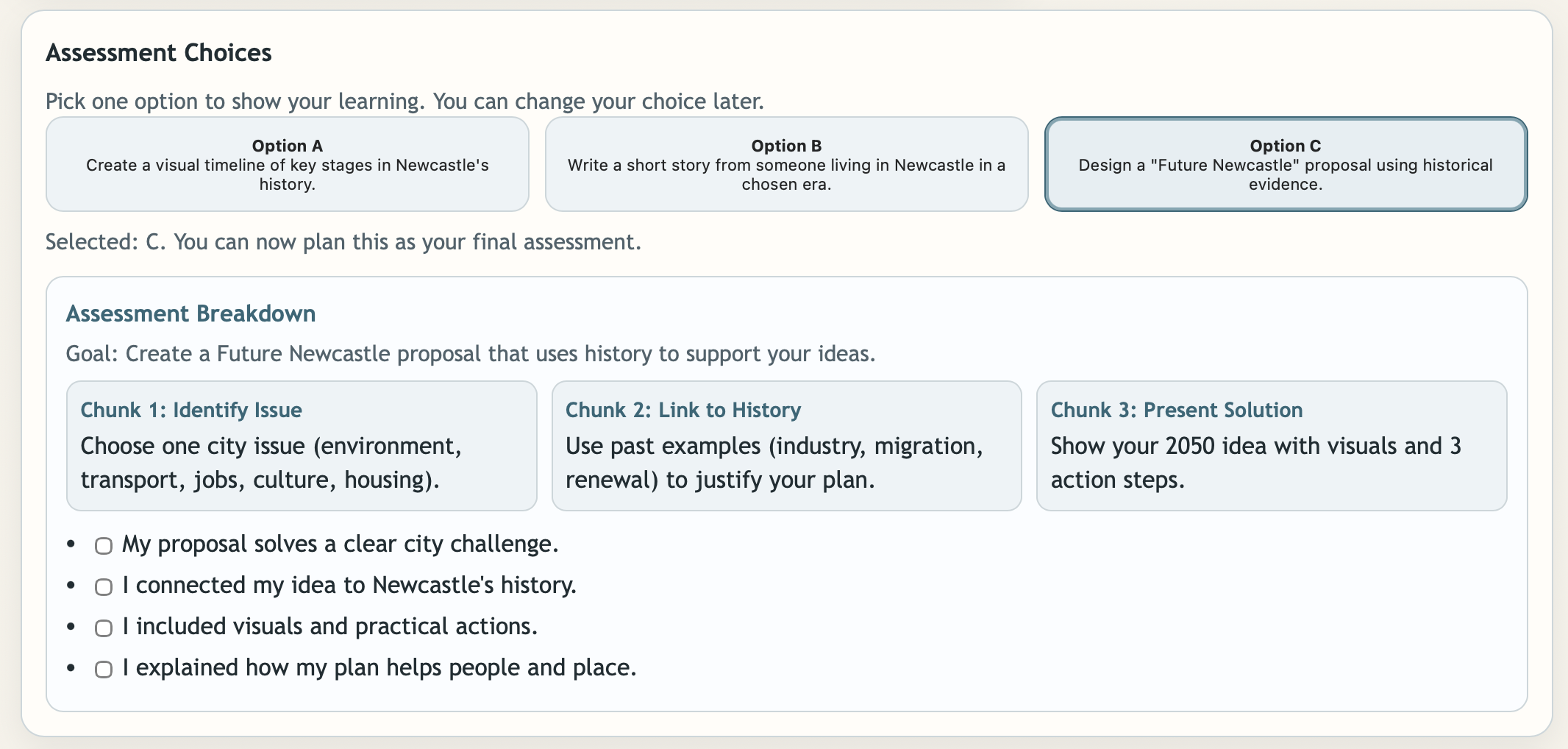1568x749 pixels.
Task: Check 'I included visuals and practical actions'
Action: [x=102, y=628]
